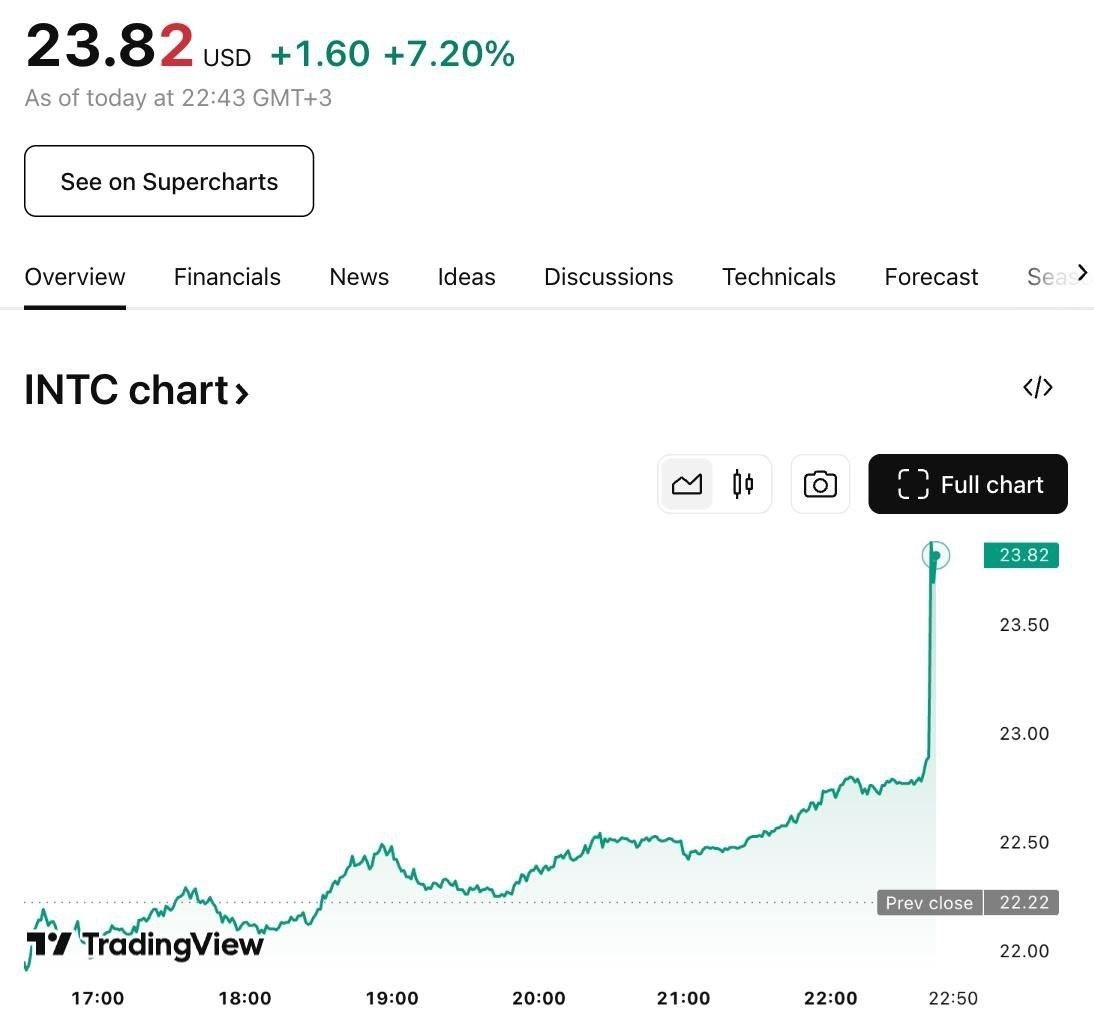
Task: Open the Overview tab
Action: (x=75, y=277)
